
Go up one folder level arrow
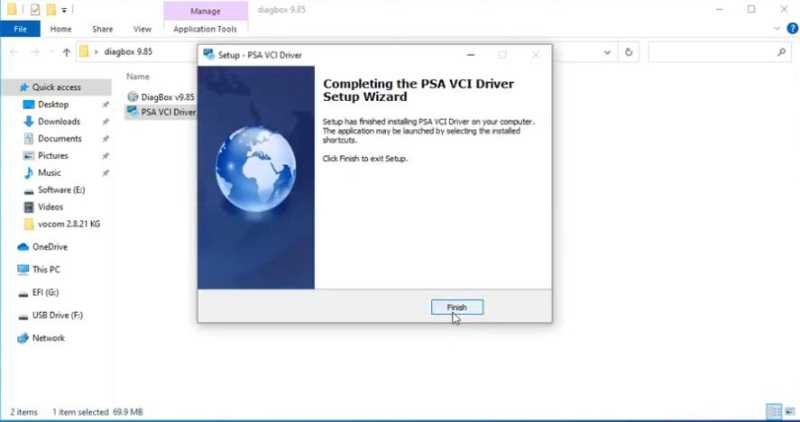point(66,52)
